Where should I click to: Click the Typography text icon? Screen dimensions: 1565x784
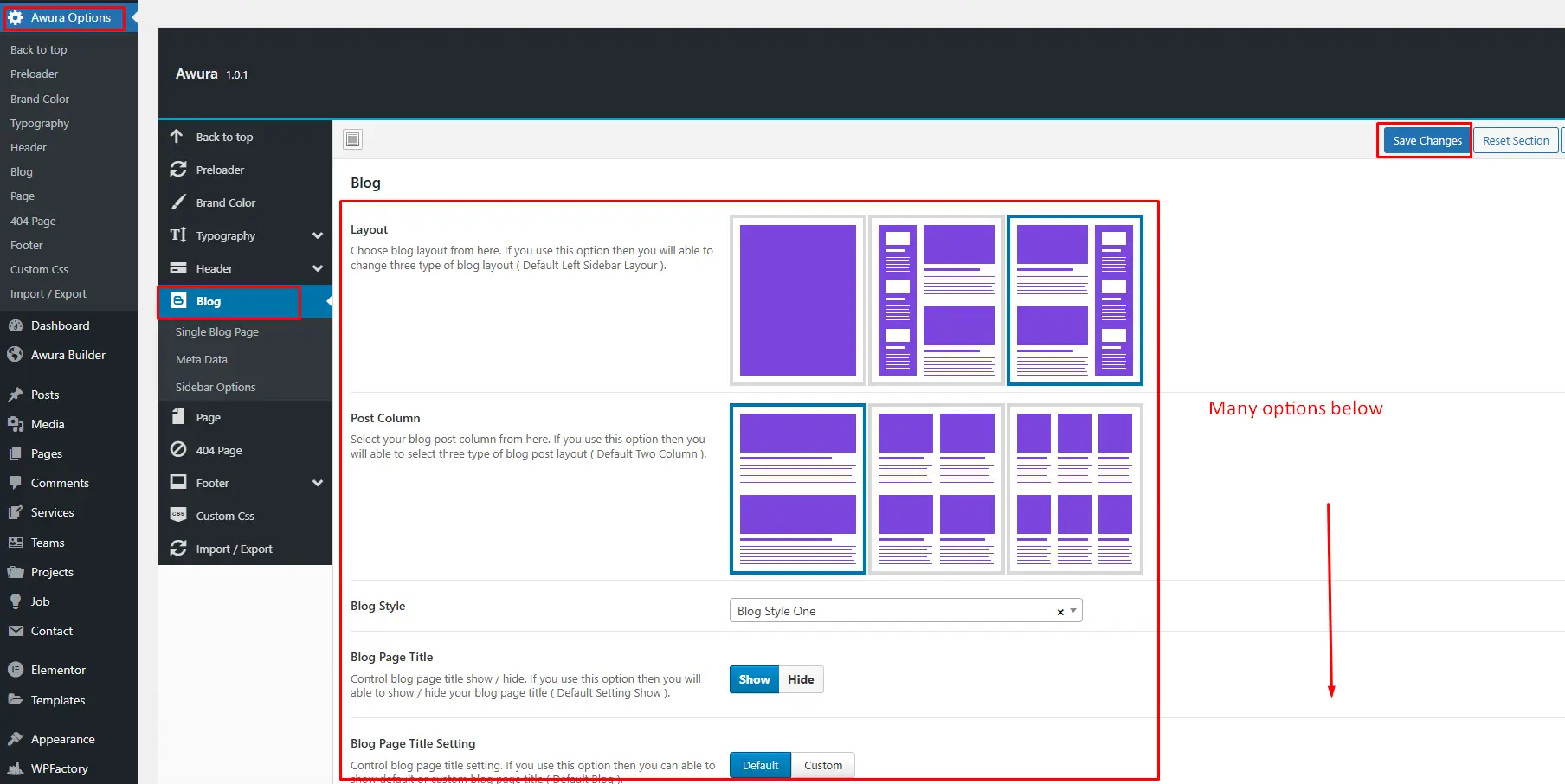[x=178, y=235]
